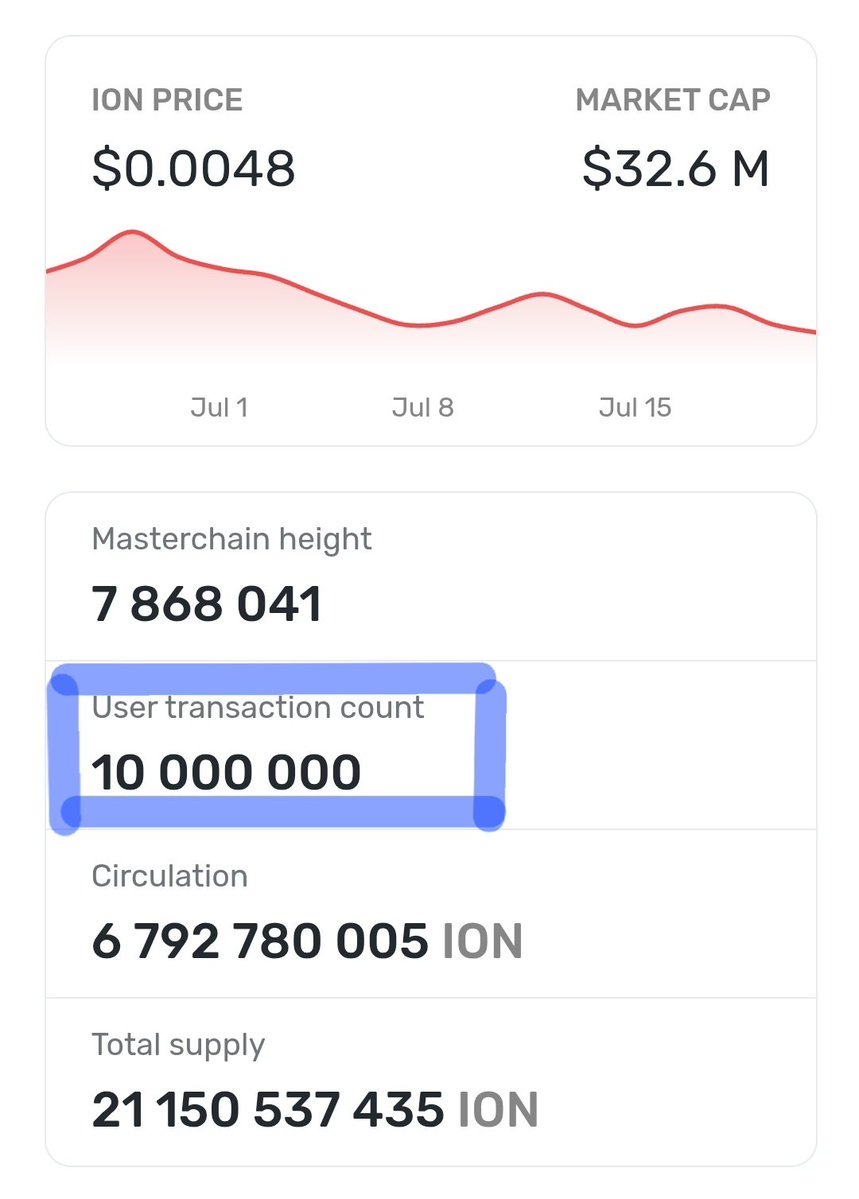Click the MARKET CAP label
The height and width of the screenshot is (1199, 859).
pyautogui.click(x=673, y=100)
